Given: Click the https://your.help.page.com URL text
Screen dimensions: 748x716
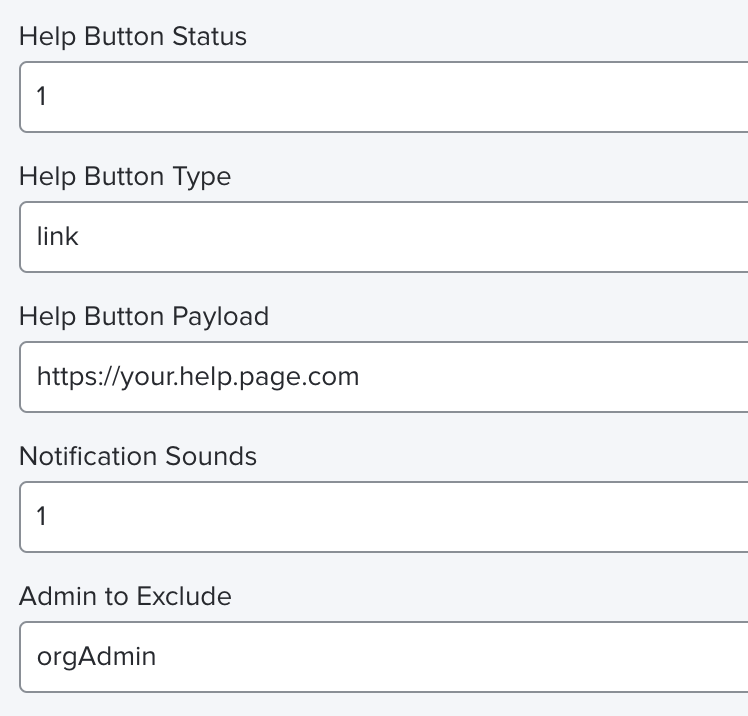Looking at the screenshot, I should pos(197,377).
